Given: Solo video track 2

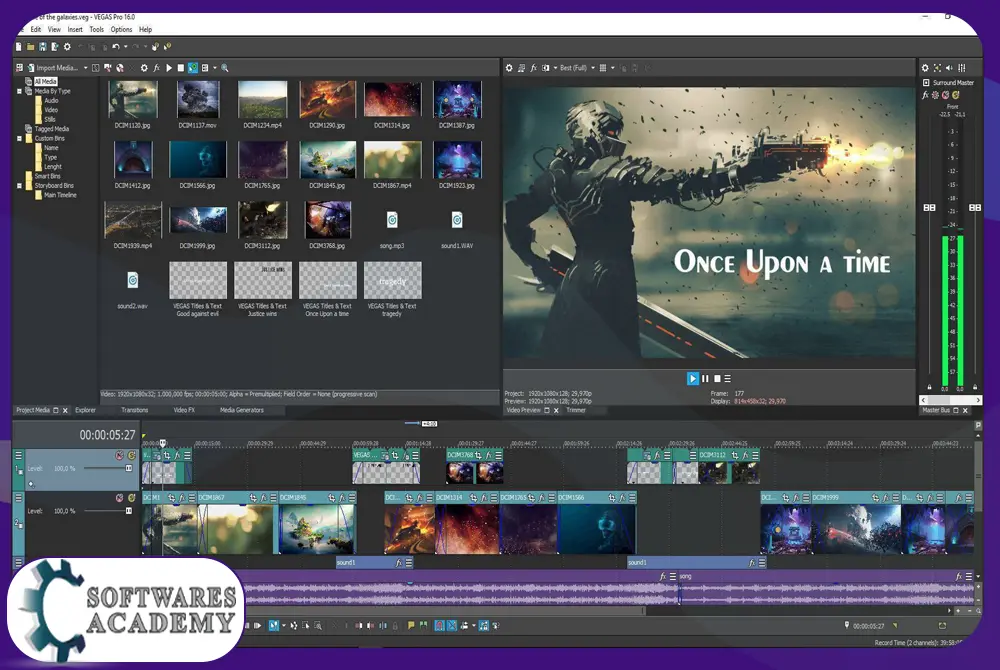Looking at the screenshot, I should (x=131, y=498).
